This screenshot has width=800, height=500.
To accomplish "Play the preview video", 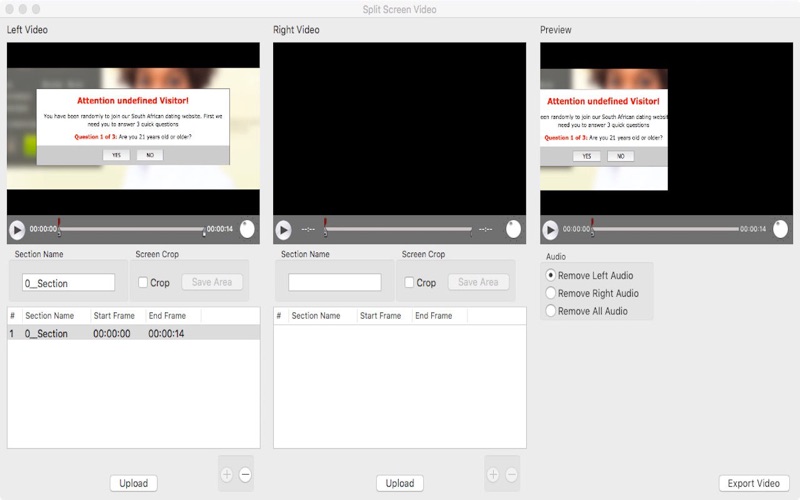I will coord(550,230).
